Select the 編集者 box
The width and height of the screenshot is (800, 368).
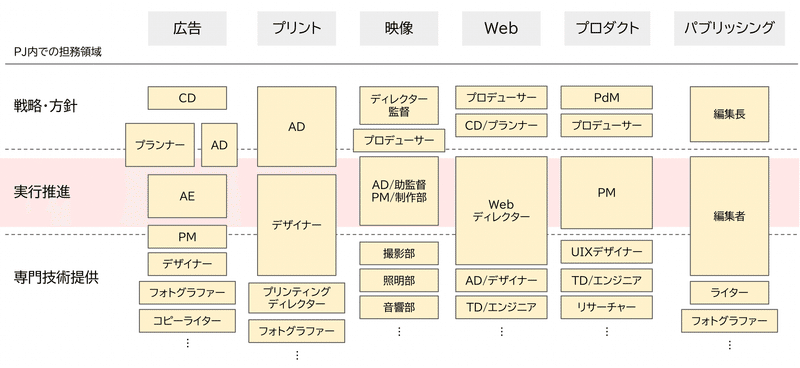pyautogui.click(x=729, y=216)
